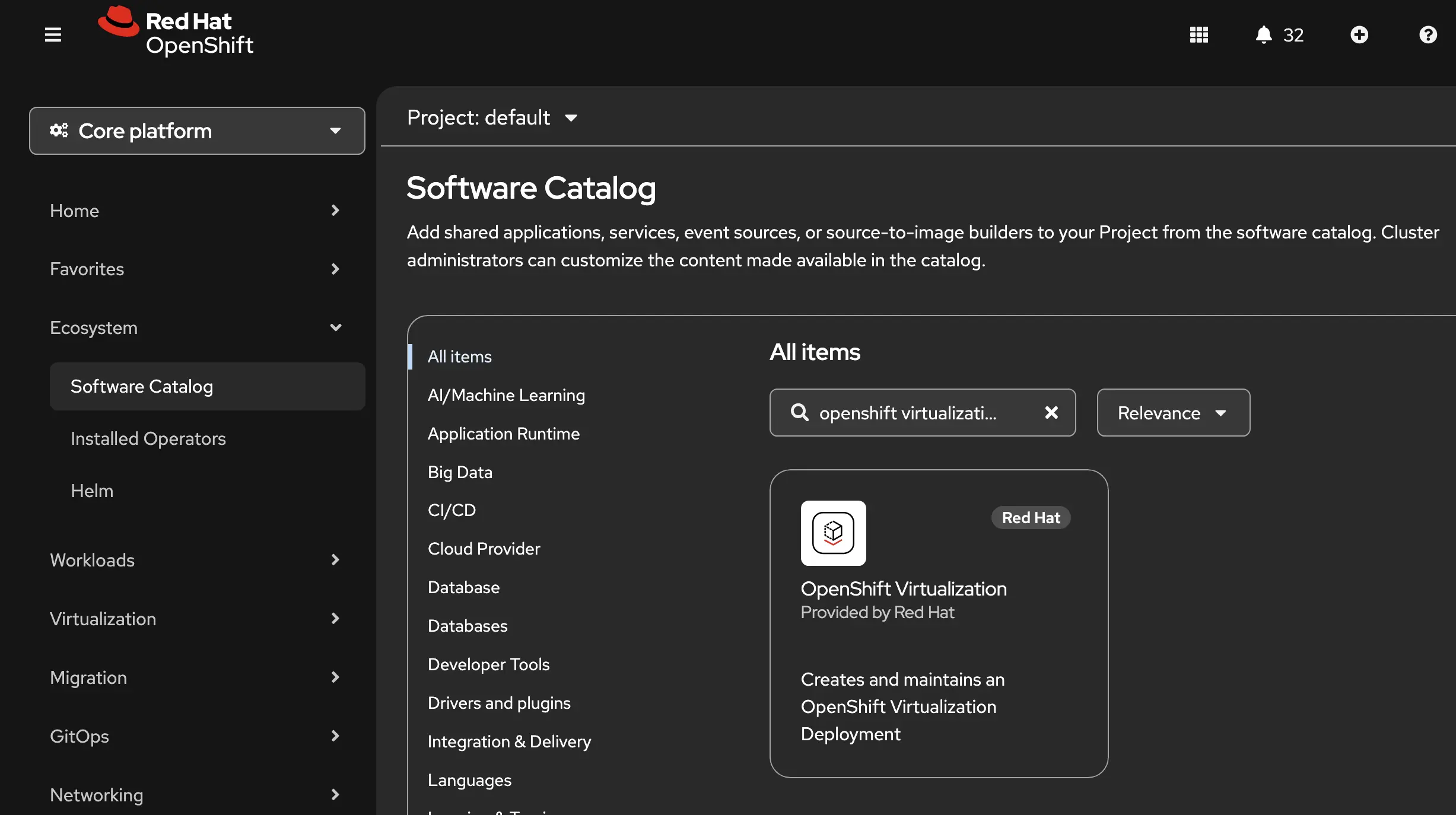The image size is (1456, 815).
Task: Open the Core platform perspective switcher
Action: click(197, 130)
